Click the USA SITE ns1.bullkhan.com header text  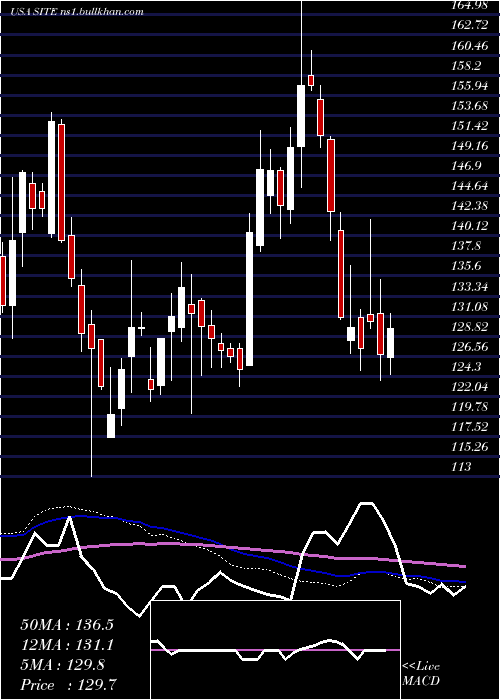coord(78,12)
